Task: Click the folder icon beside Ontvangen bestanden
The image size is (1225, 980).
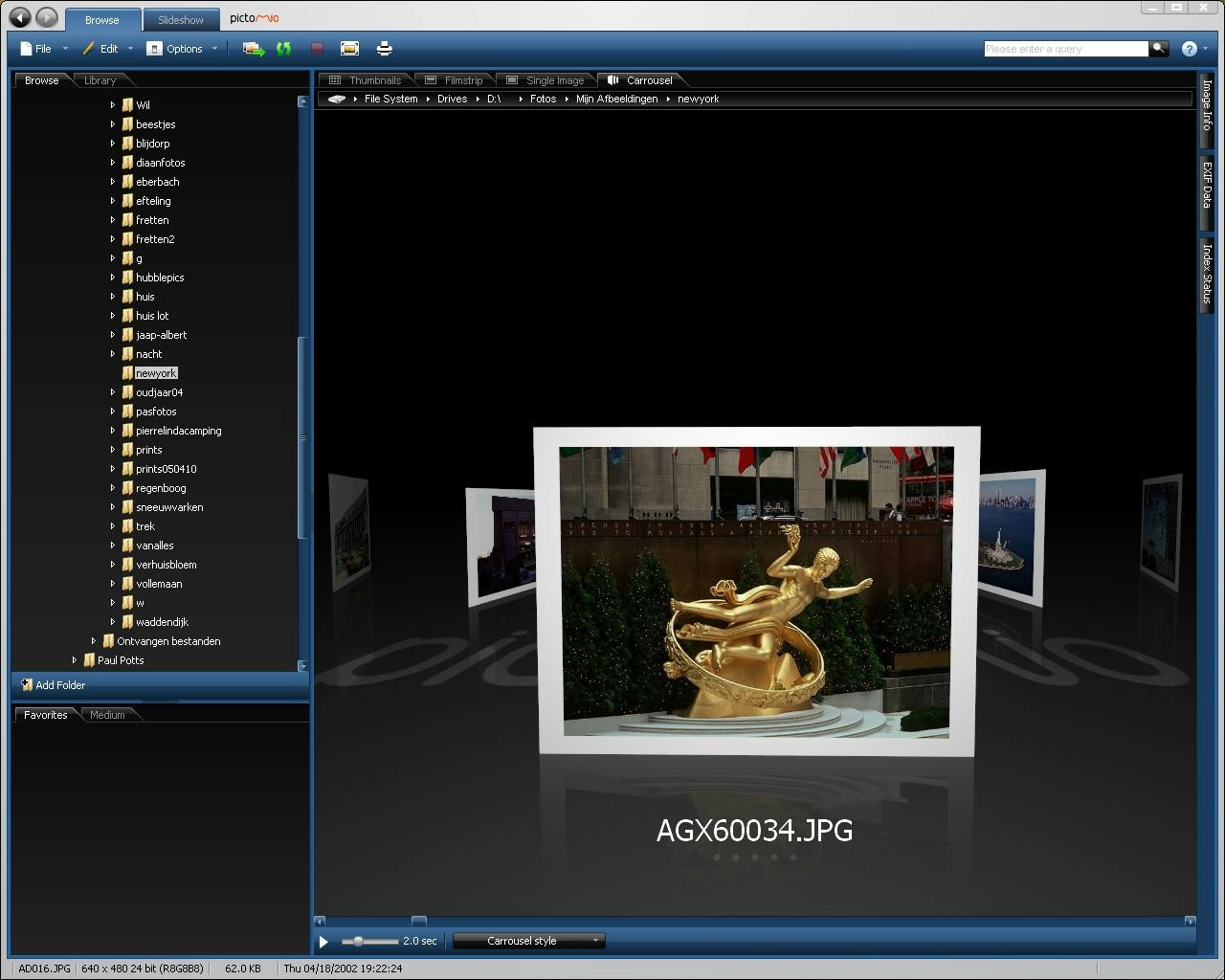Action: (108, 641)
